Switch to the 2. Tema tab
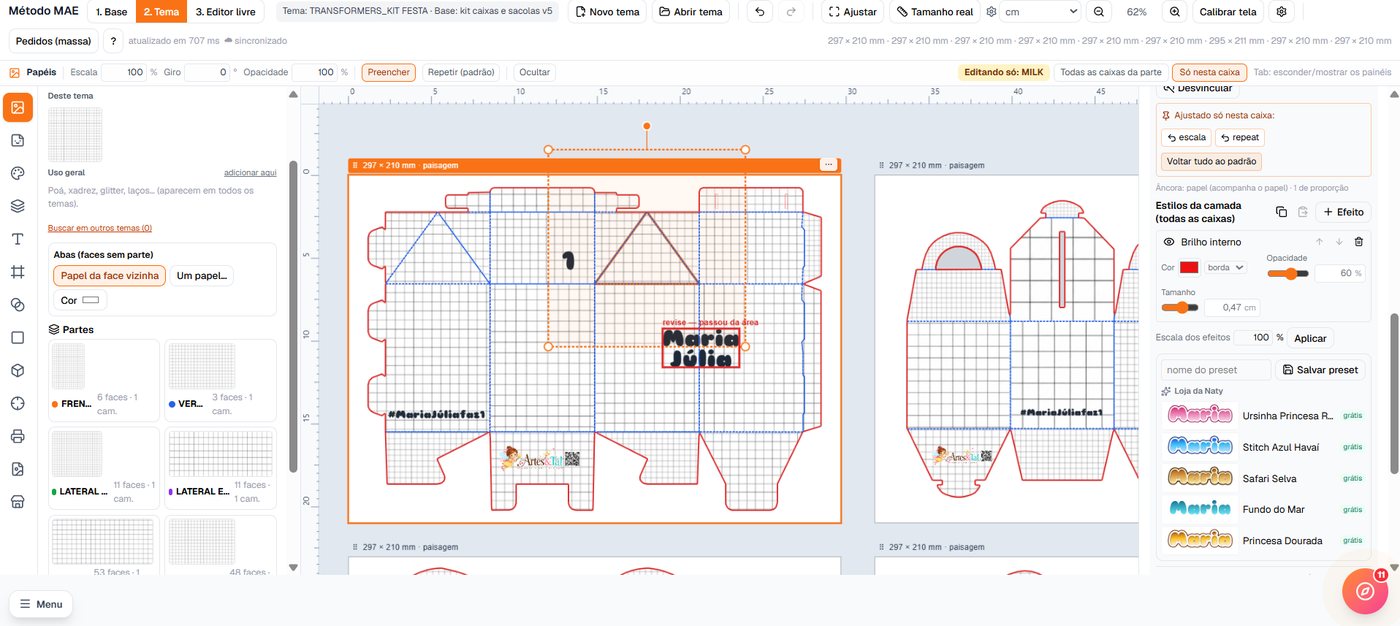This screenshot has height=626, width=1400. pyautogui.click(x=161, y=12)
